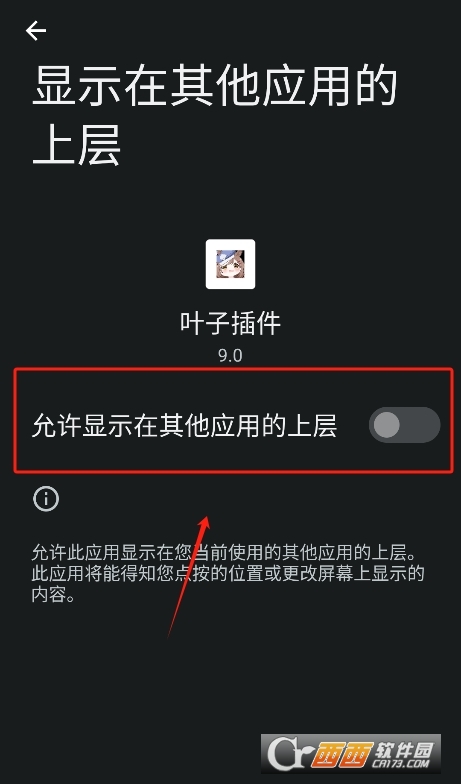The width and height of the screenshot is (461, 784).
Task: Select the 显示在其他应用的上层 page title
Action: pyautogui.click(x=214, y=116)
